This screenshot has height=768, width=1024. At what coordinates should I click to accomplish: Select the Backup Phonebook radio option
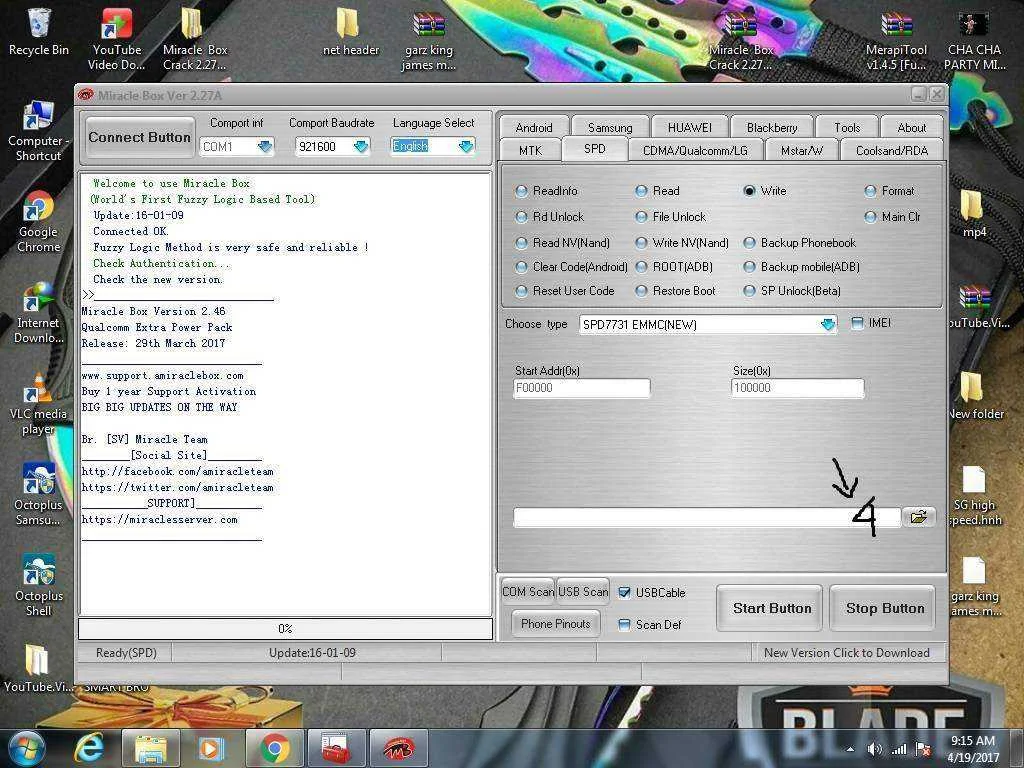point(749,243)
